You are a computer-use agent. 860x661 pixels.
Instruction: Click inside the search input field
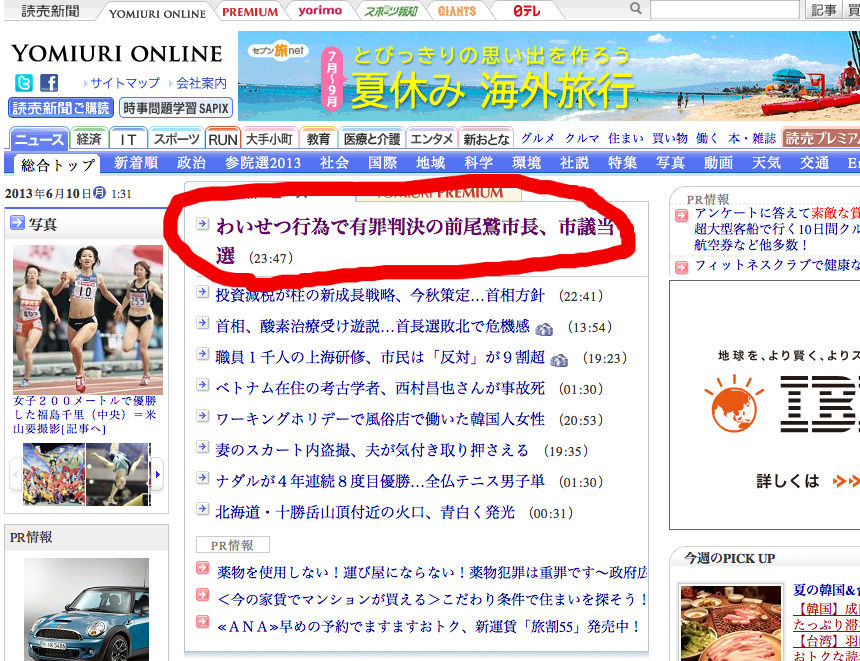pos(725,9)
